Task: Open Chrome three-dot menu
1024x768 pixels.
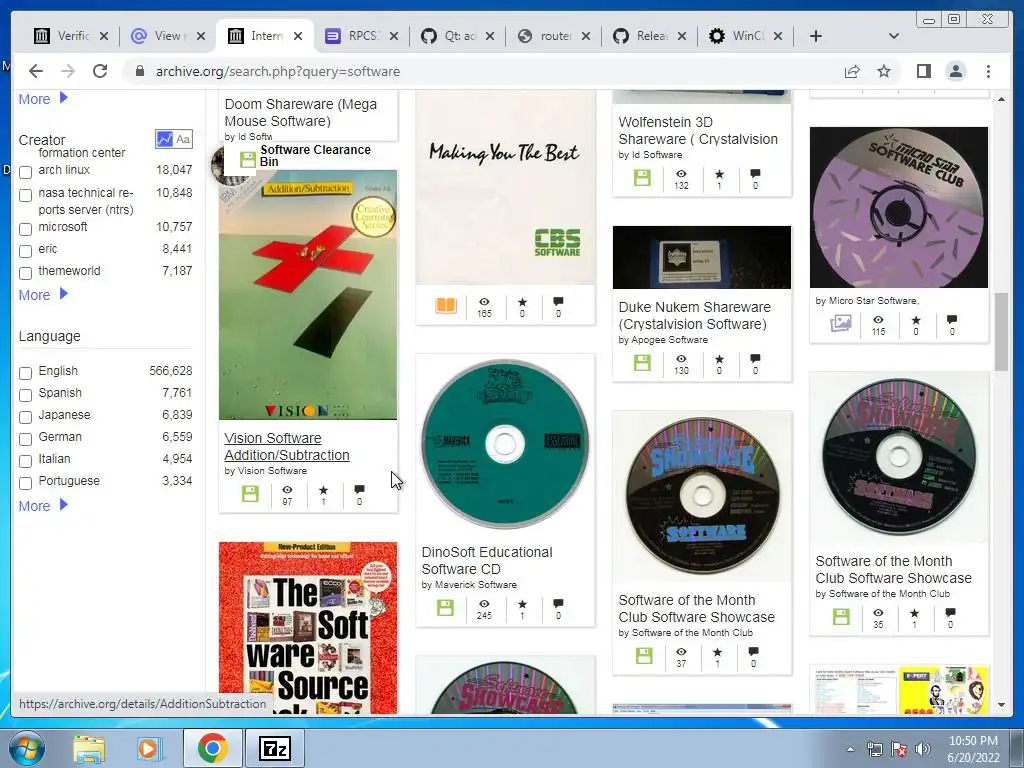Action: [x=988, y=71]
